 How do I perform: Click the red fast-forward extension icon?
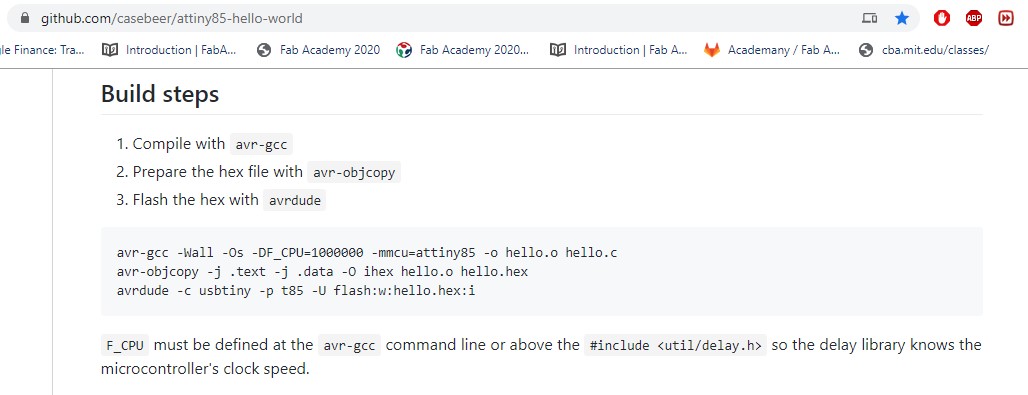1006,18
